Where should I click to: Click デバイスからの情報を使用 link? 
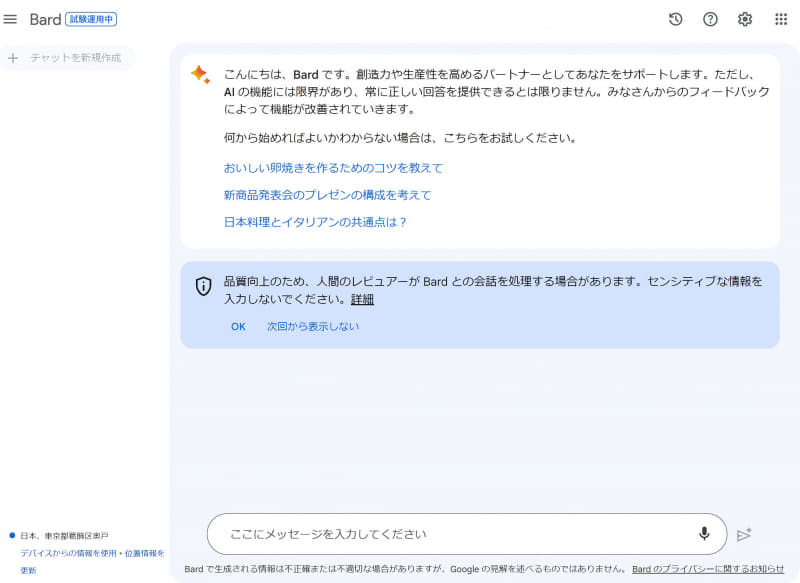[68, 553]
